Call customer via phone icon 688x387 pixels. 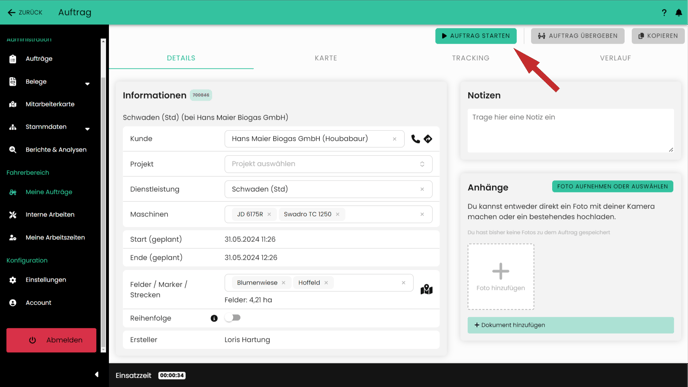pyautogui.click(x=415, y=139)
